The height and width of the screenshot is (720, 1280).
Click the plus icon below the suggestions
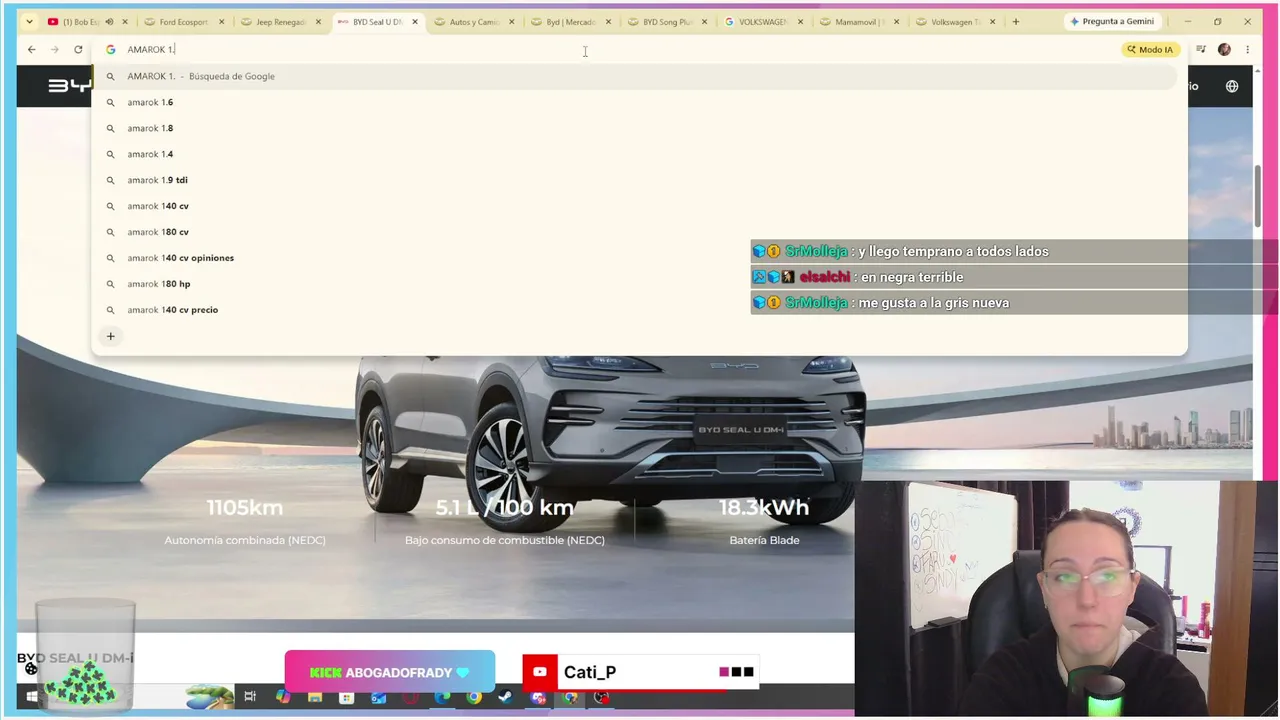111,336
